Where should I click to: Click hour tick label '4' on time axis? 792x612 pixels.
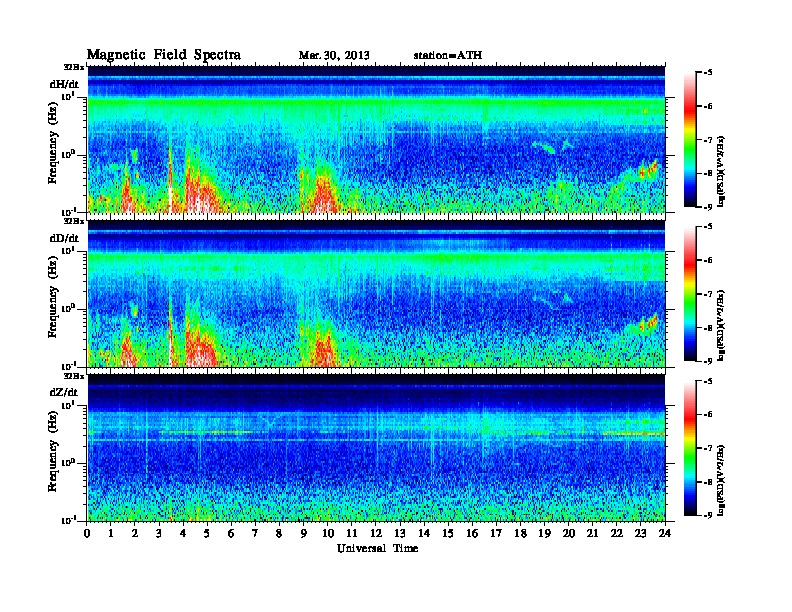(183, 533)
